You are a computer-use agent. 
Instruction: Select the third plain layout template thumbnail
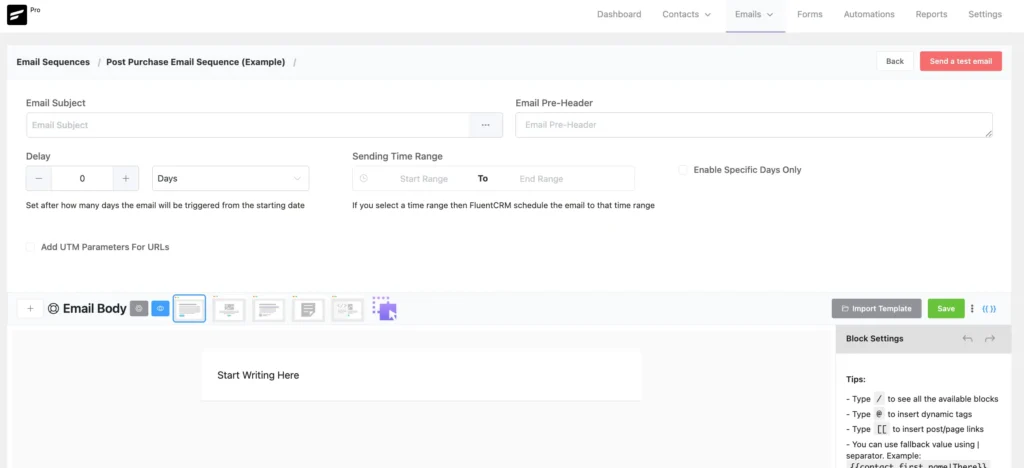(268, 309)
